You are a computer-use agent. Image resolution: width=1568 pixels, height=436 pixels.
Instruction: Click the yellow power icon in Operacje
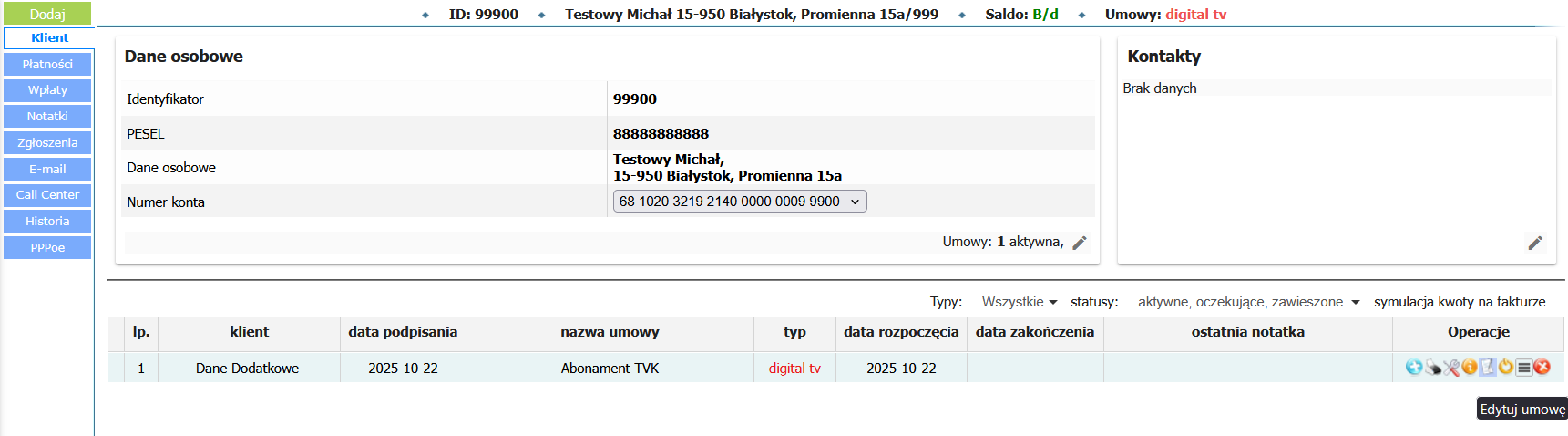coord(1506,367)
